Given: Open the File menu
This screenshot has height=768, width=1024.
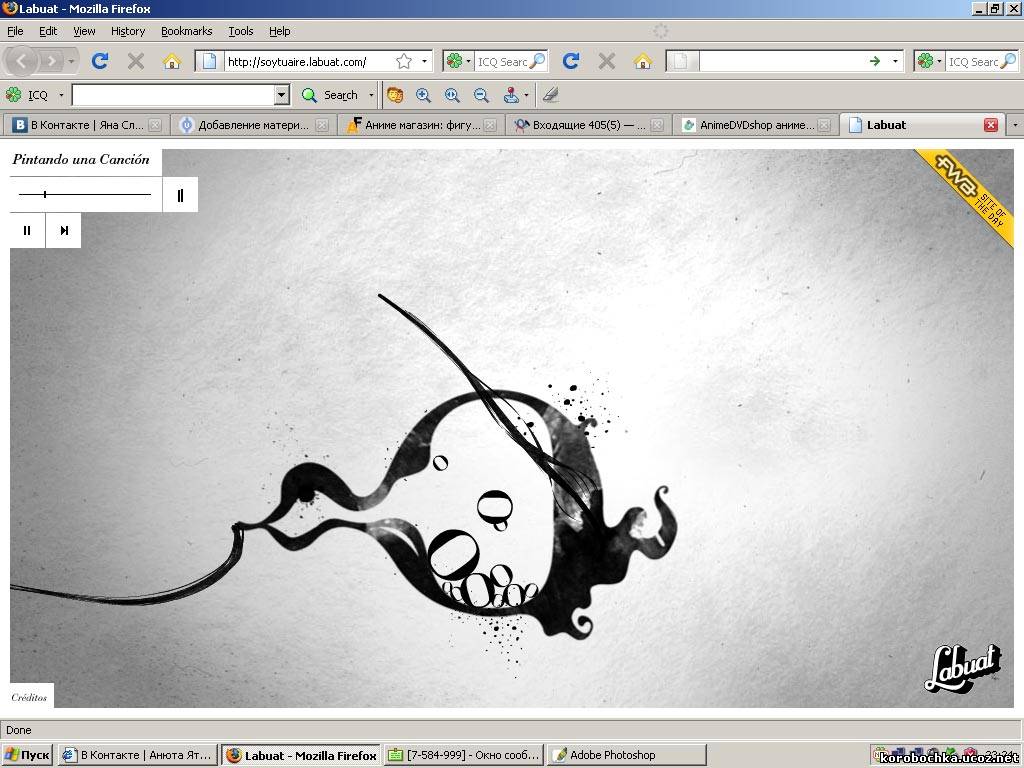Looking at the screenshot, I should click(15, 31).
